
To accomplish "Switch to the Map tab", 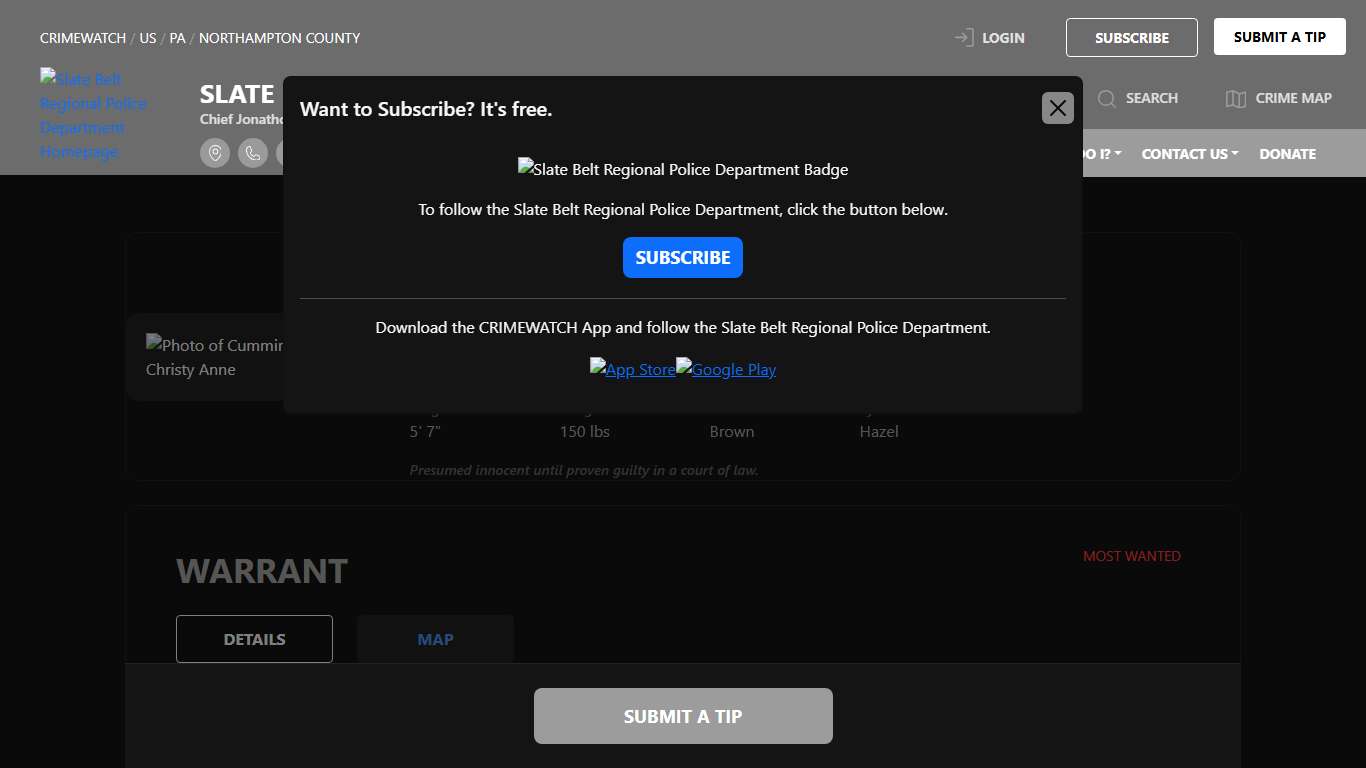I will tap(435, 639).
